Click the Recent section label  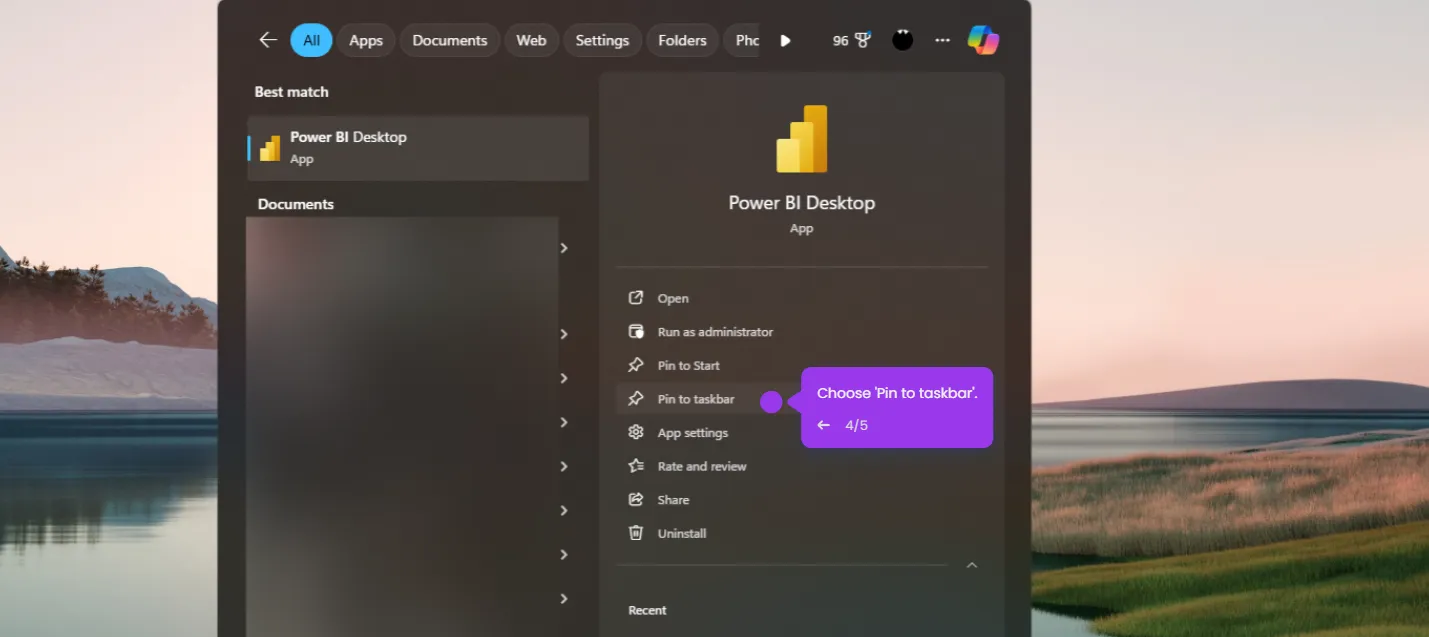point(647,610)
